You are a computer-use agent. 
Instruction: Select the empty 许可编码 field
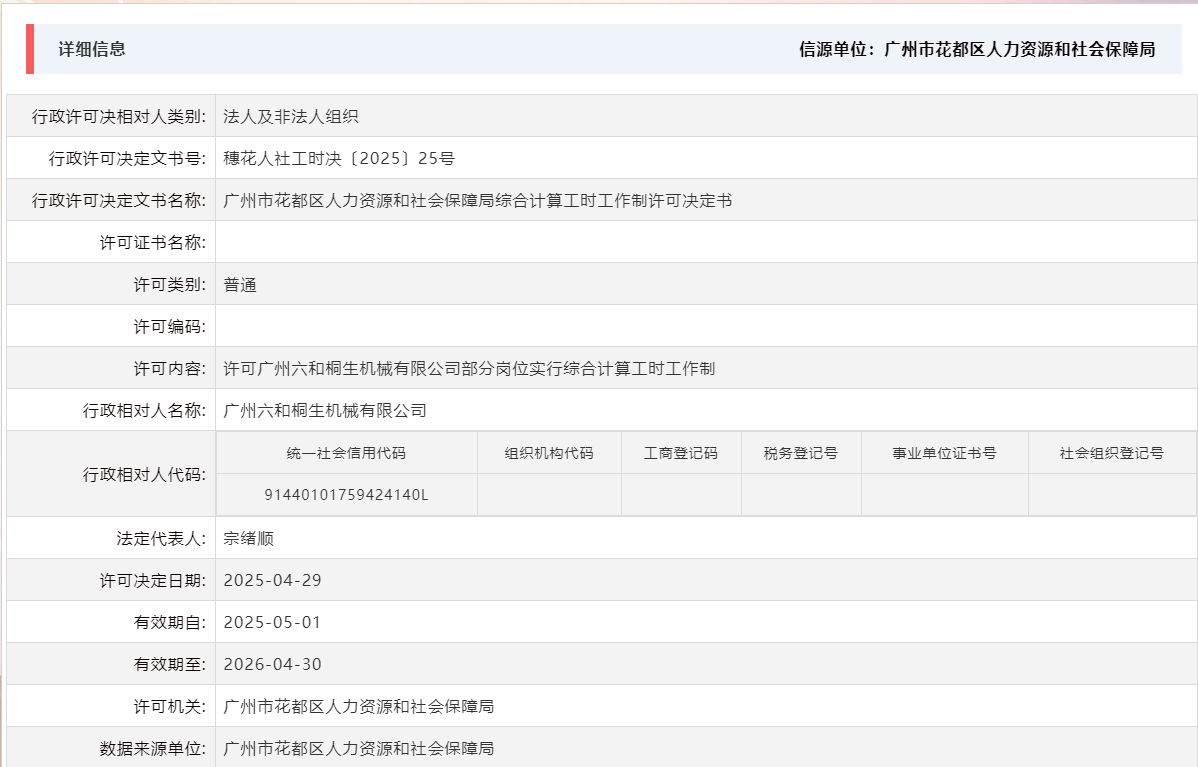click(x=400, y=325)
